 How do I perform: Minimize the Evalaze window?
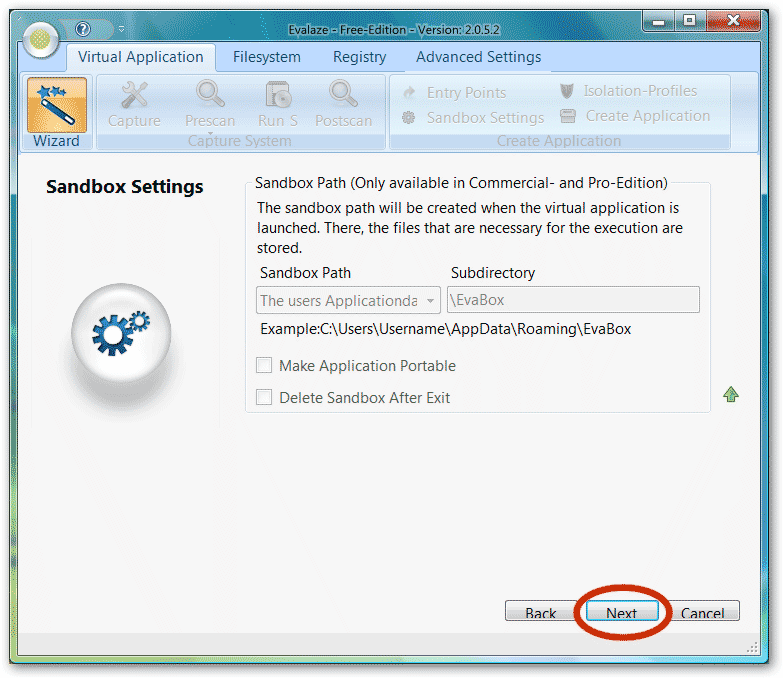tap(659, 21)
